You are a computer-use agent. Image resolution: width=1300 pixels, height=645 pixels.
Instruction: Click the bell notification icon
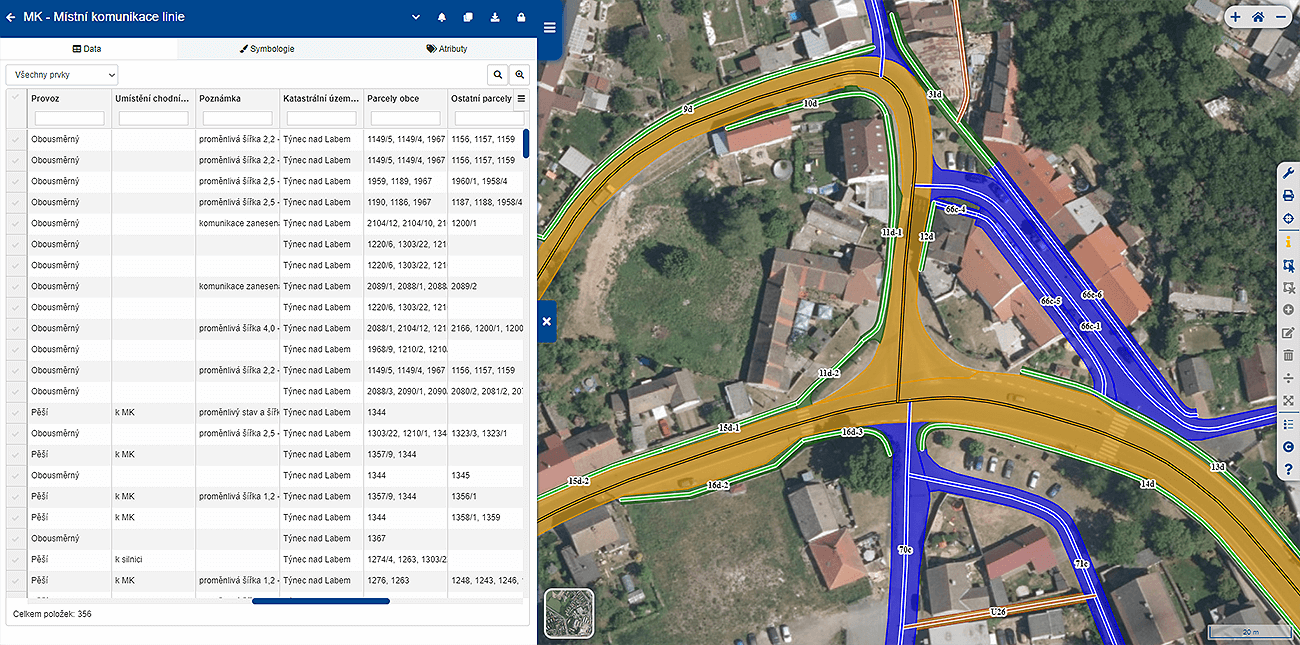(x=442, y=18)
